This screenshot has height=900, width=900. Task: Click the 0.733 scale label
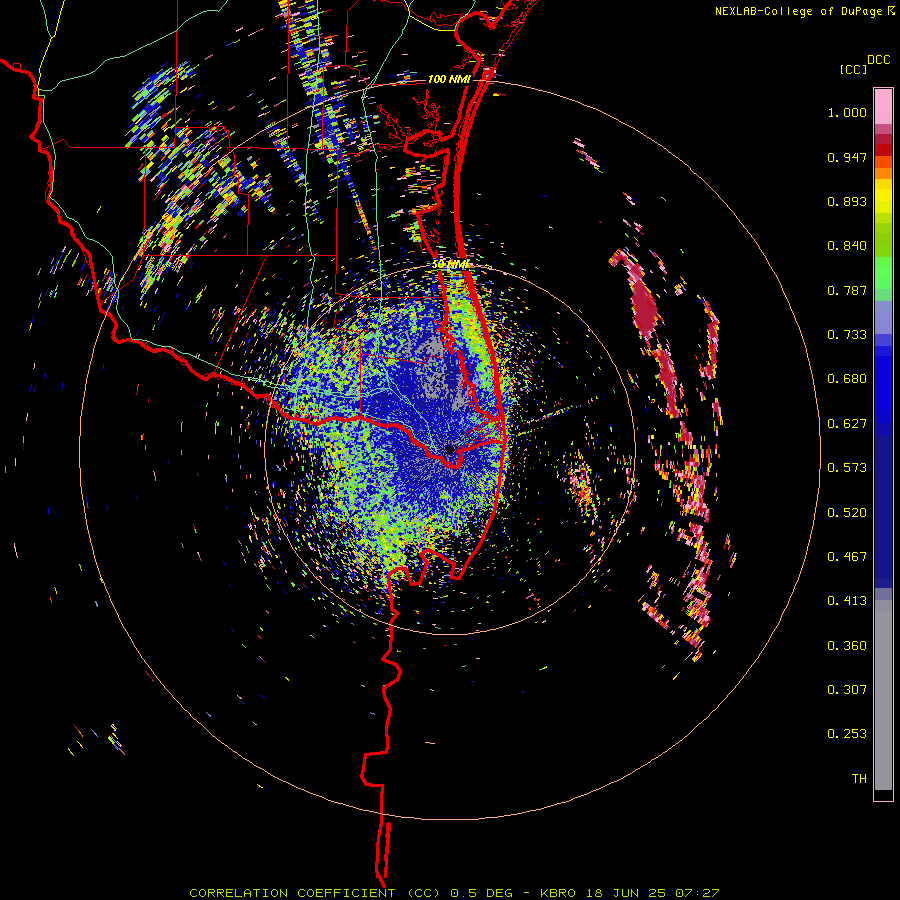coord(847,335)
